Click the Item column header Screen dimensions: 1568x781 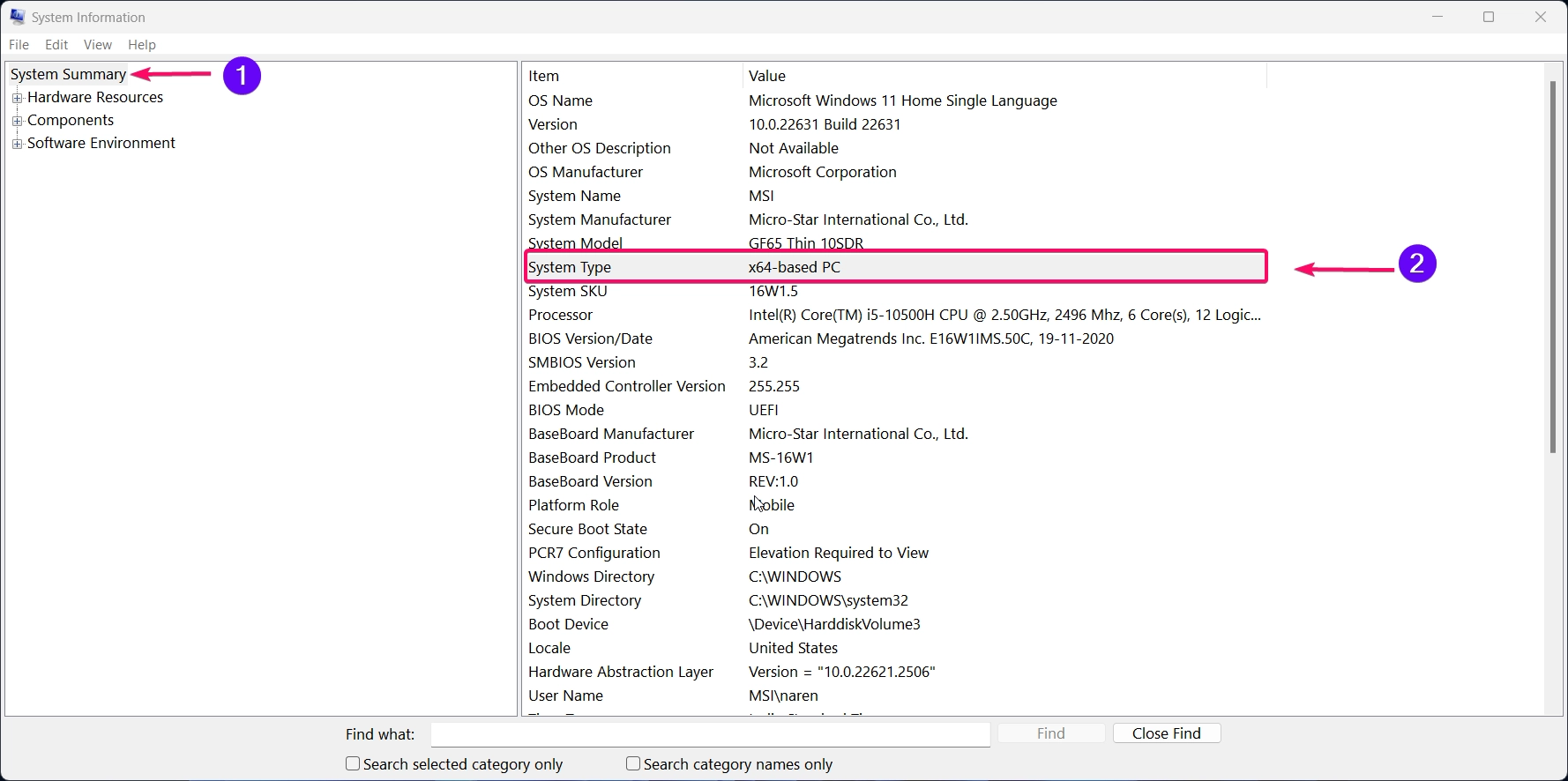coord(633,76)
